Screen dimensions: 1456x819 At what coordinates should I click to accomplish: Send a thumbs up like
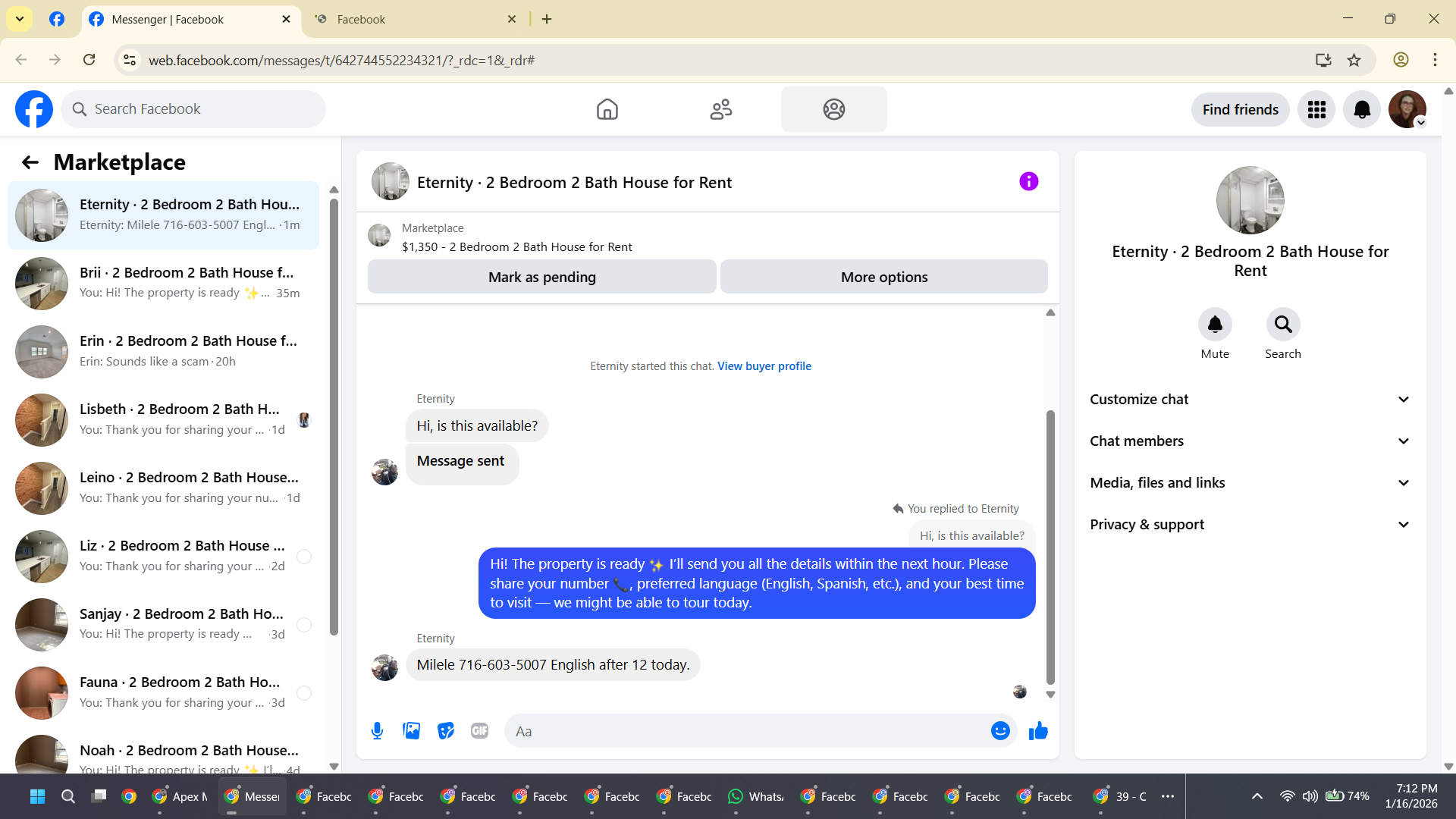(1038, 731)
